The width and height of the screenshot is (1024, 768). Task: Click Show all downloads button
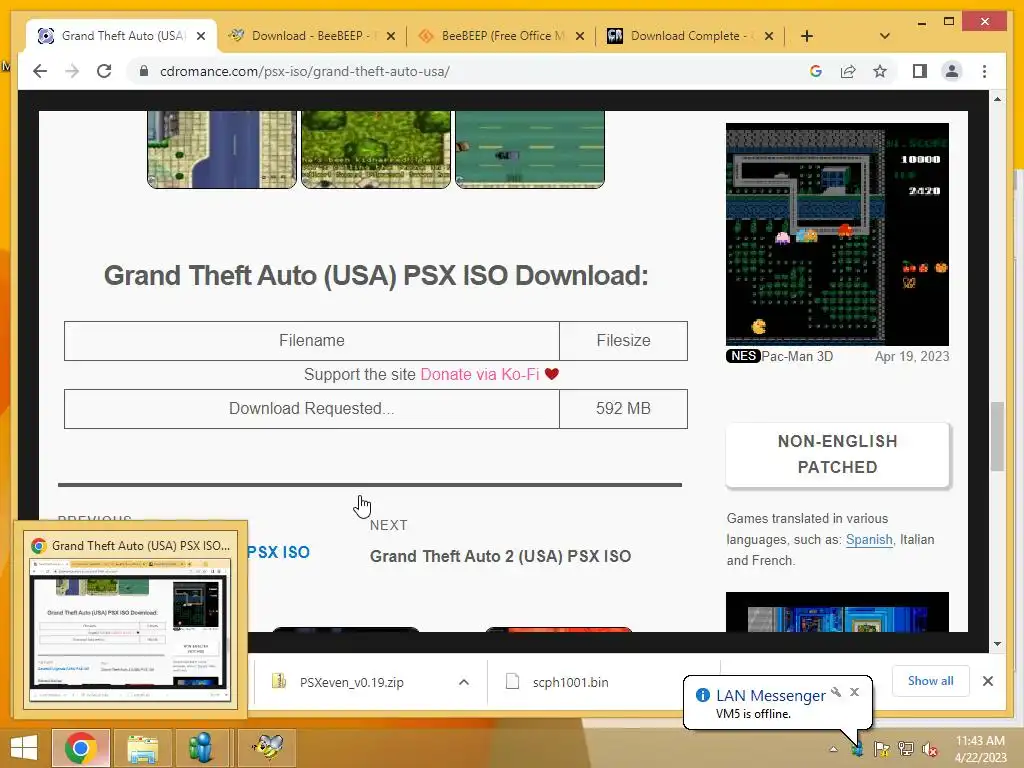(930, 681)
